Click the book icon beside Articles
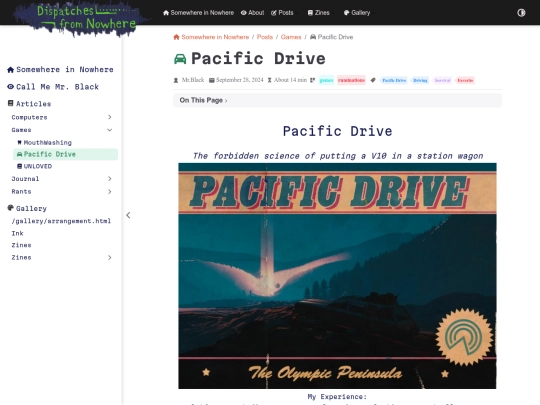 (x=11, y=103)
